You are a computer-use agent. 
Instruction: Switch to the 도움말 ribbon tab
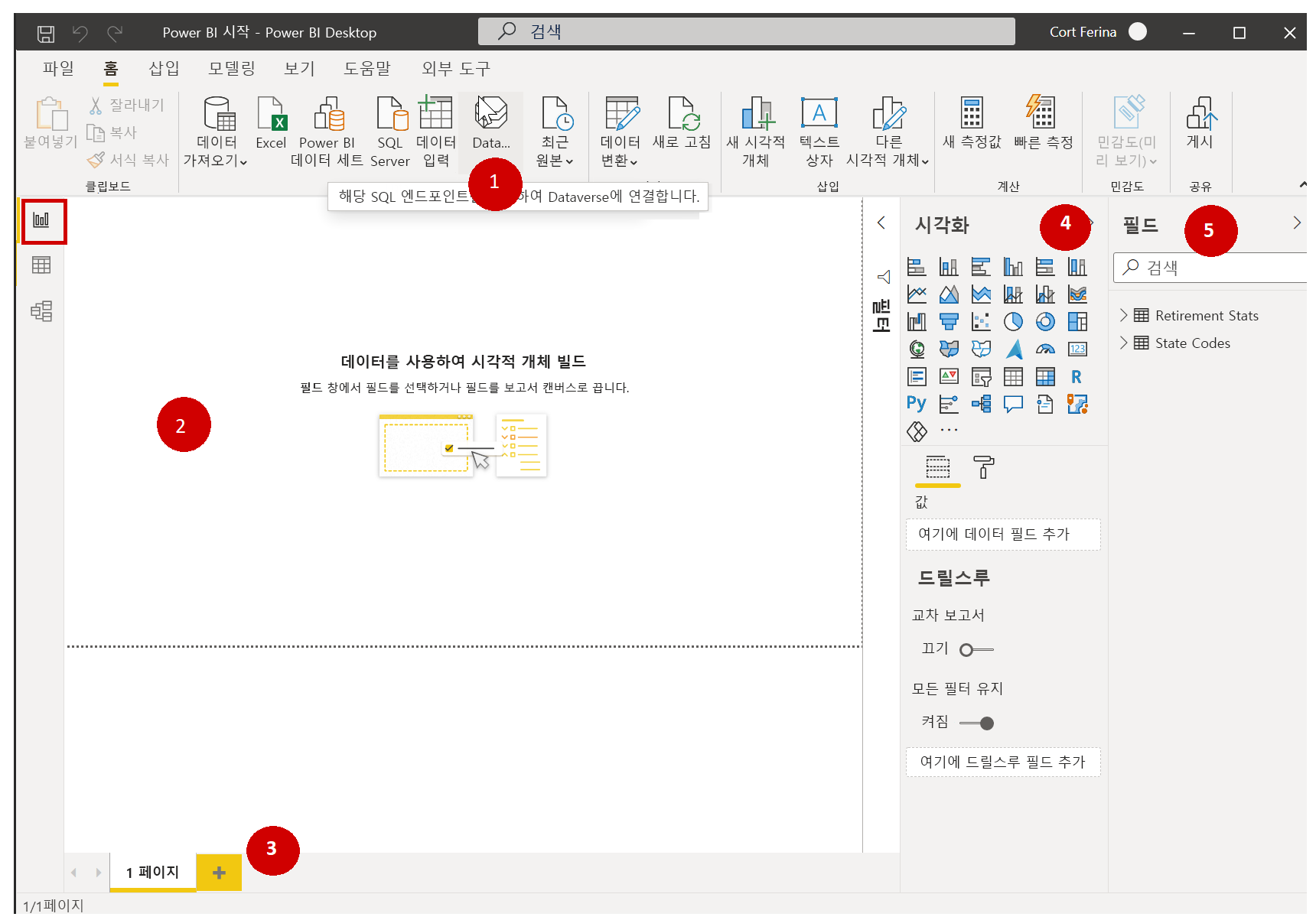tap(367, 68)
